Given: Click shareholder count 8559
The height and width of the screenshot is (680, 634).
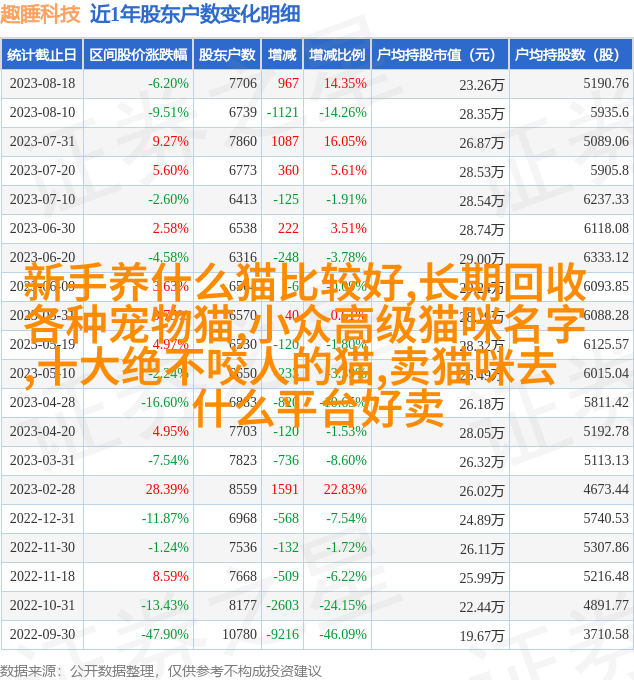Looking at the screenshot, I should coord(243,490).
